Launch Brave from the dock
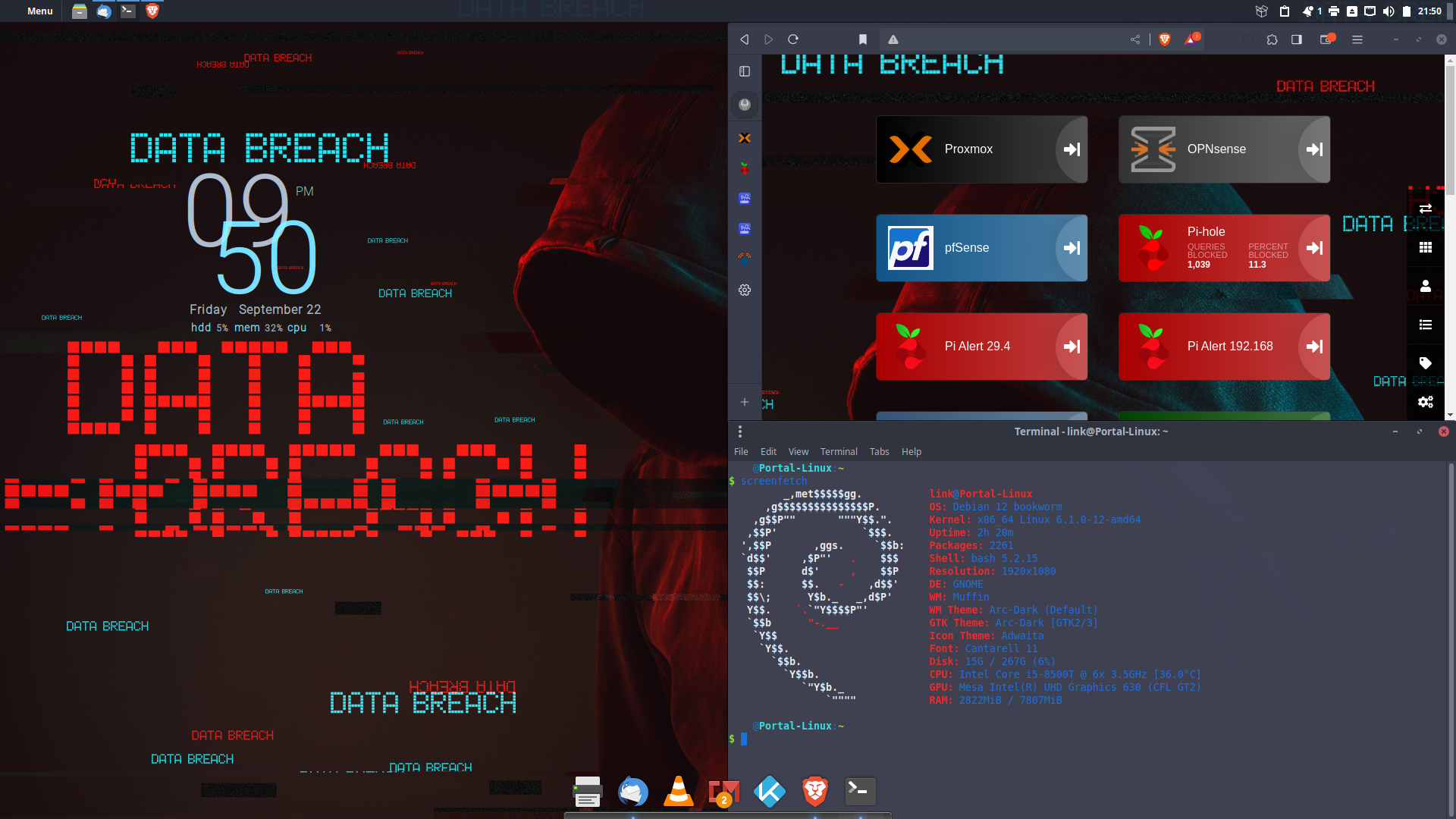Screen dimensions: 1456x819 pyautogui.click(x=815, y=792)
